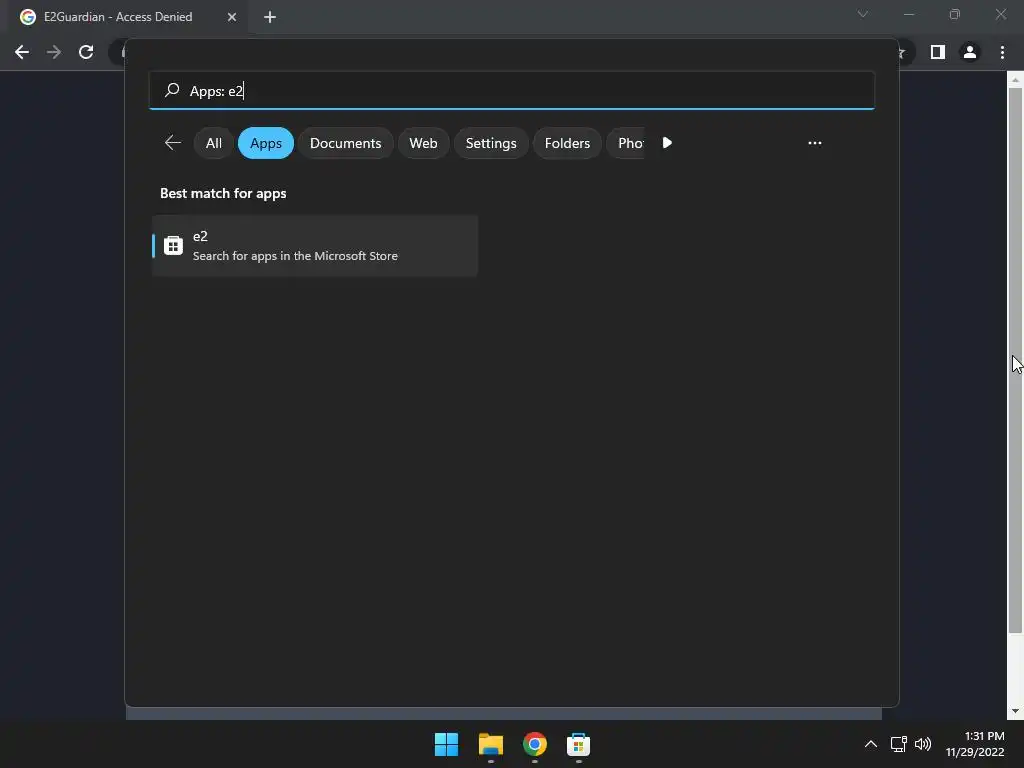Click the volume tray icon

click(x=922, y=744)
